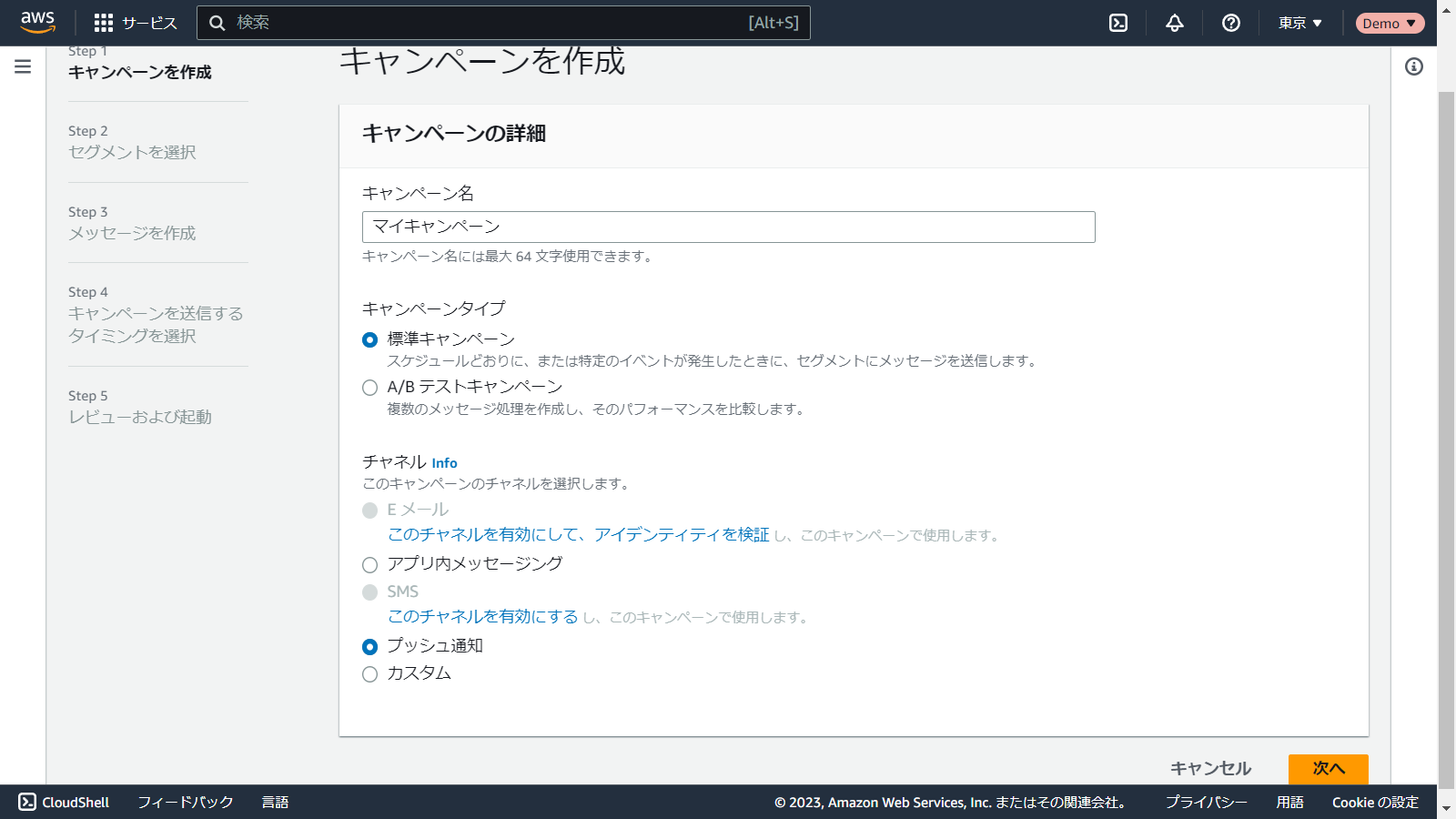Screen dimensions: 1456x819
Task: Click フィードバック in the footer bar
Action: click(186, 802)
